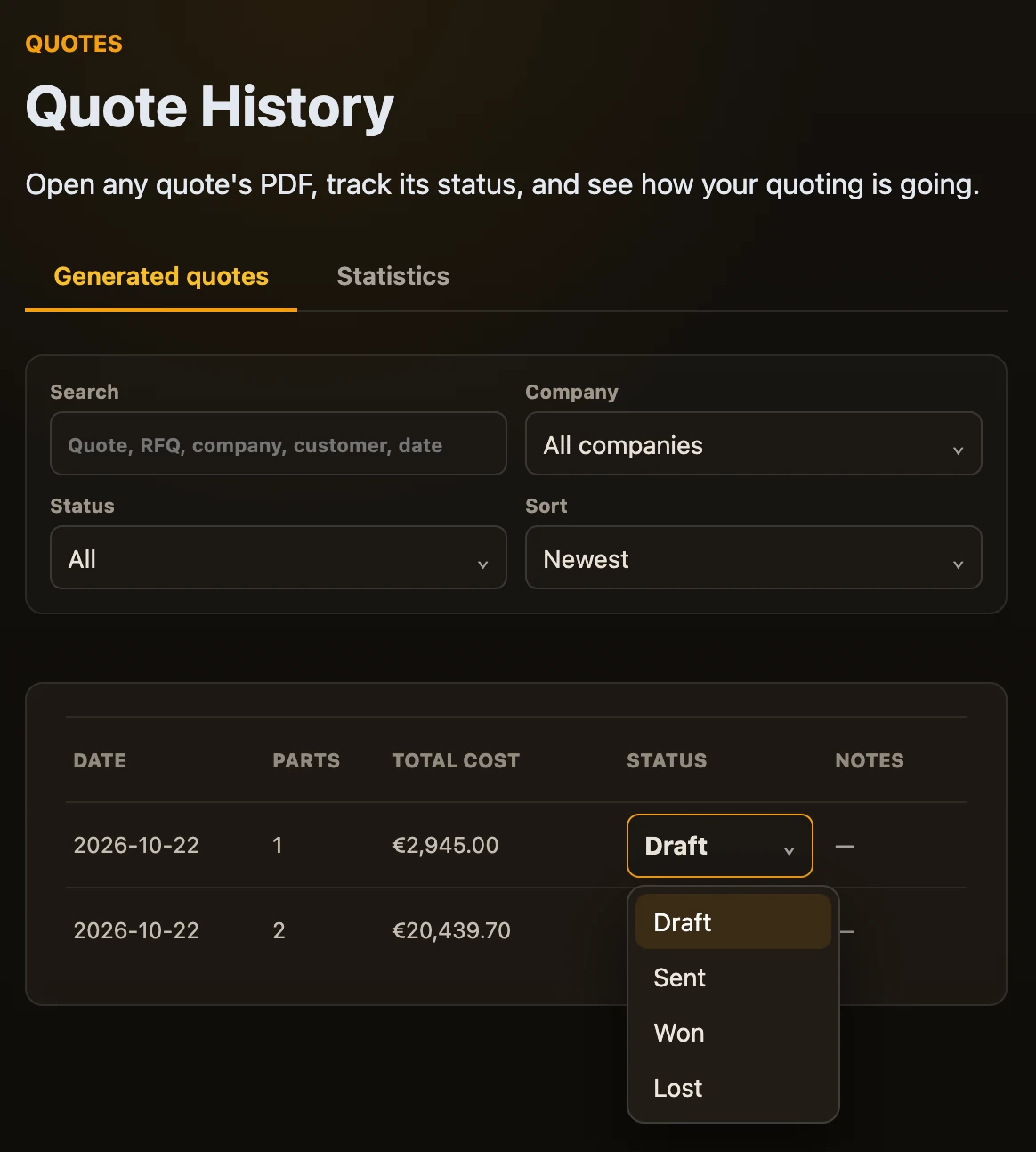Switch to the Statistics tab
The height and width of the screenshot is (1152, 1036).
[393, 276]
